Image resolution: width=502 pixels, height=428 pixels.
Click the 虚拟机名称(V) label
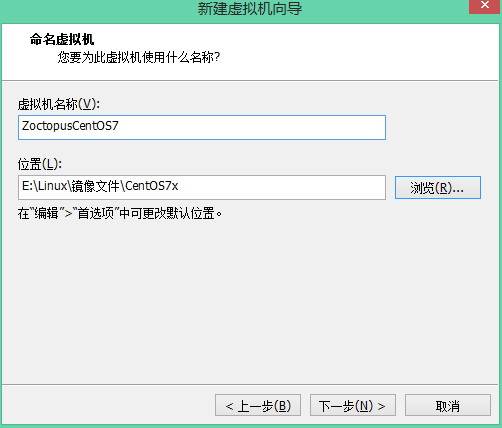click(x=59, y=104)
